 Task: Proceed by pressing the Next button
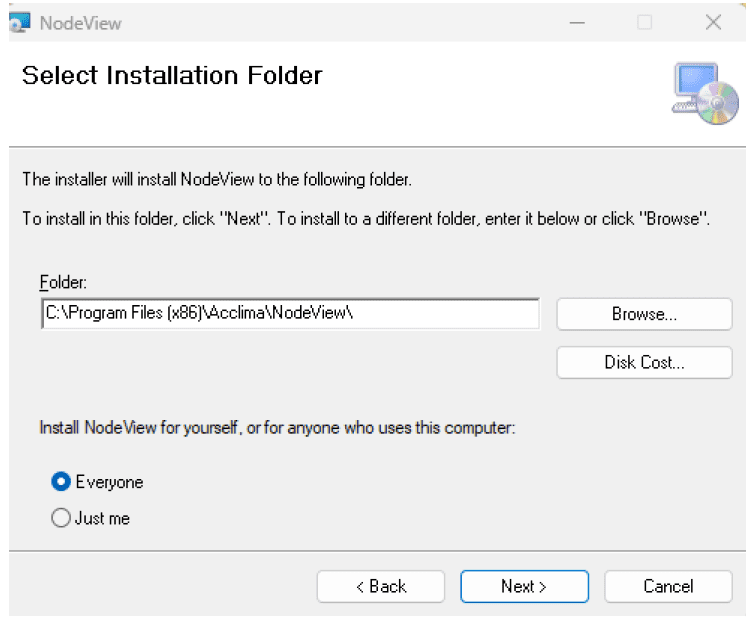pyautogui.click(x=524, y=586)
